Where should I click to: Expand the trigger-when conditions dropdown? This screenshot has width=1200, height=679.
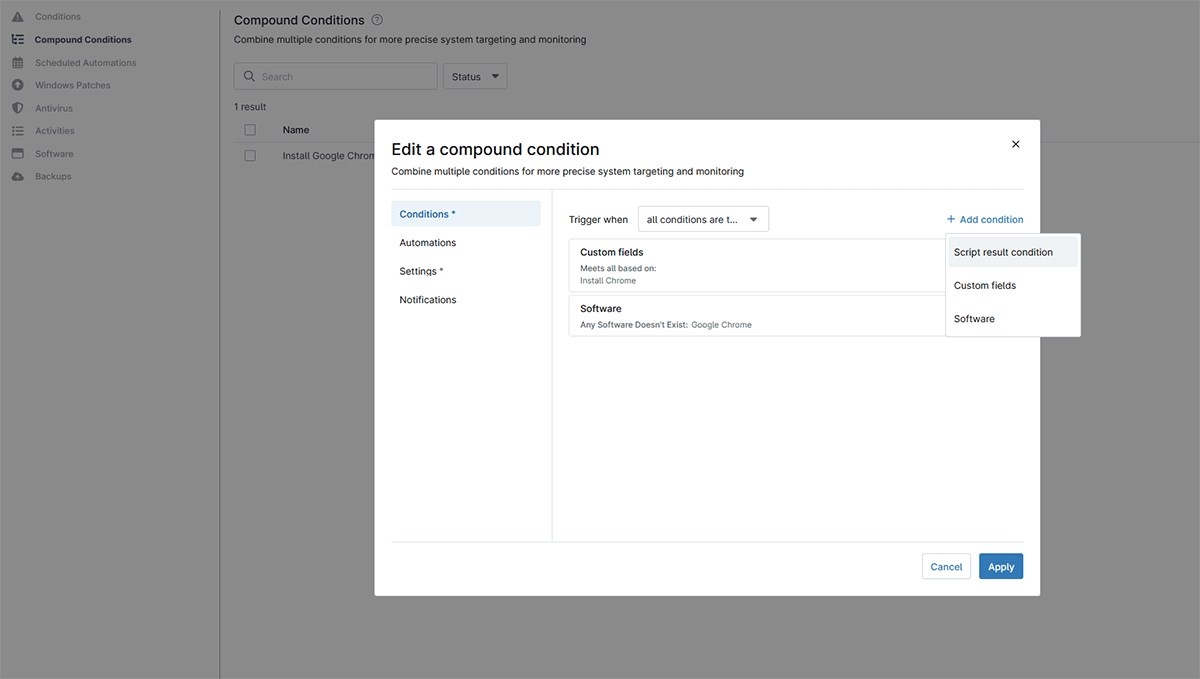pyautogui.click(x=703, y=218)
